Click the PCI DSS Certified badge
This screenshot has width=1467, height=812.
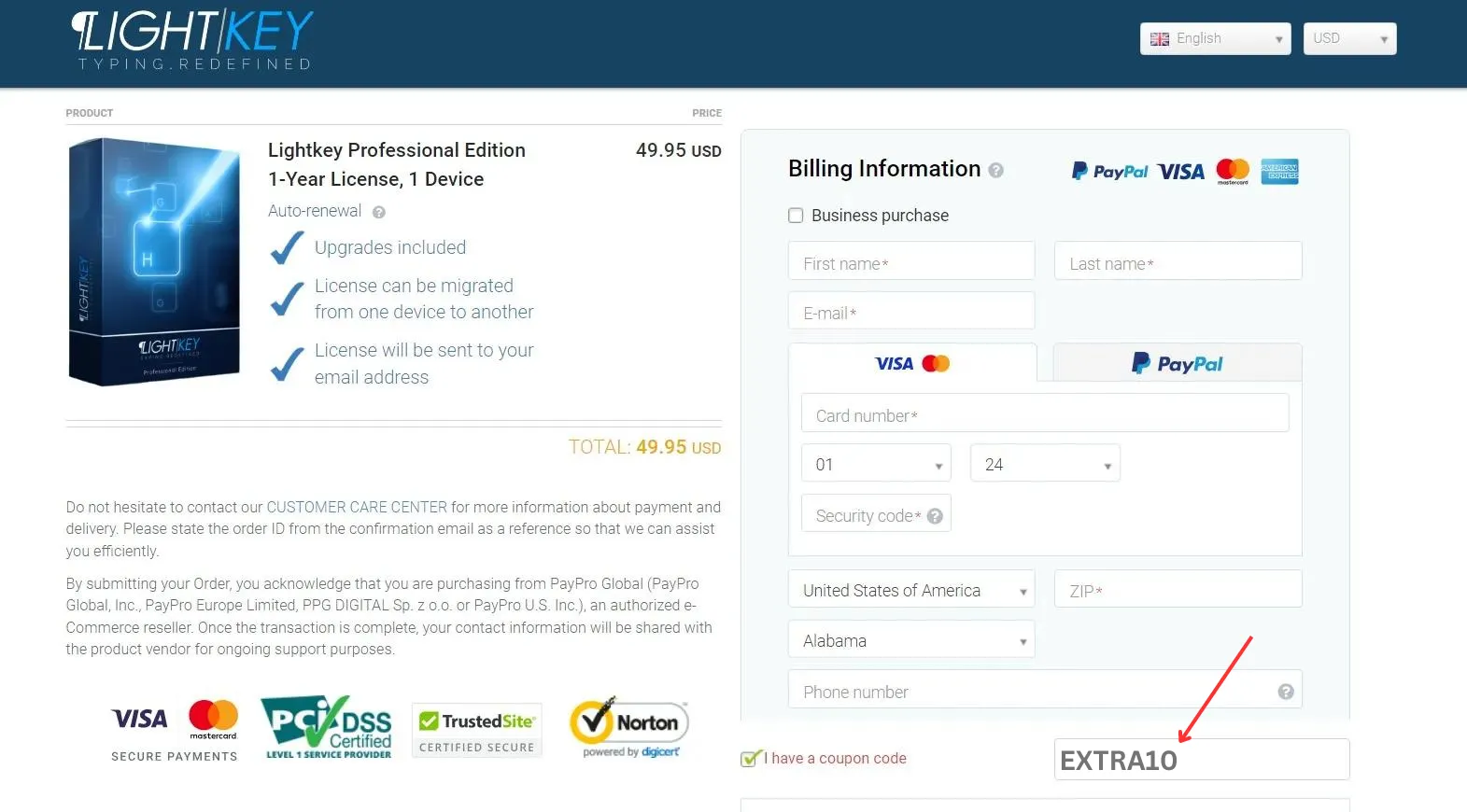pos(328,727)
